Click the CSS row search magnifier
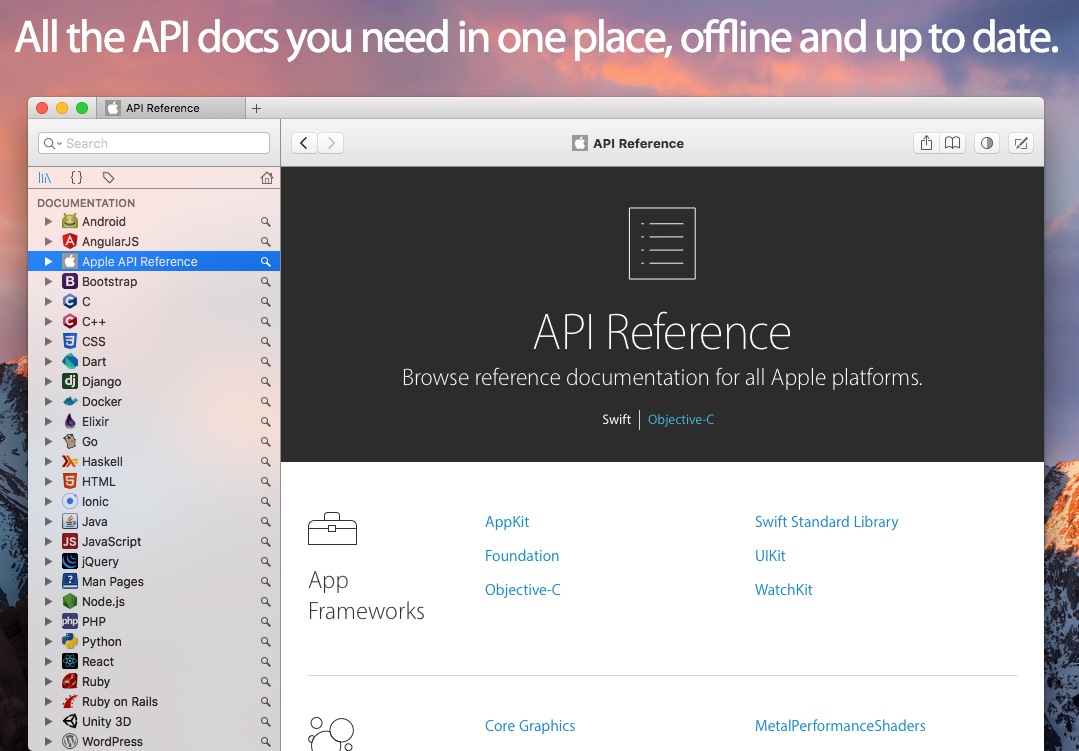 pyautogui.click(x=265, y=341)
